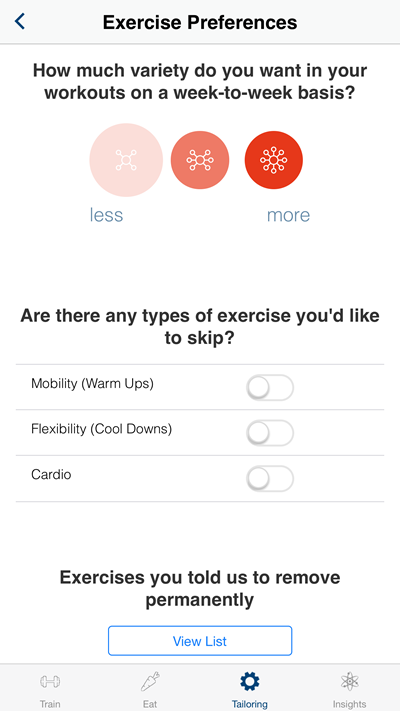
Task: Select the Cardio row label
Action: 51,475
